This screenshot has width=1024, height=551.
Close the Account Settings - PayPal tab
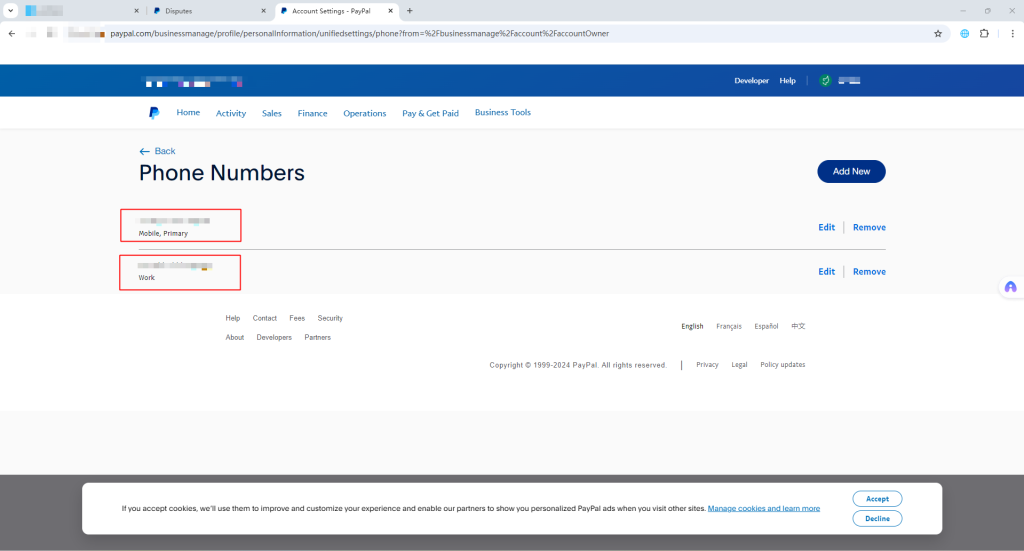pos(391,10)
